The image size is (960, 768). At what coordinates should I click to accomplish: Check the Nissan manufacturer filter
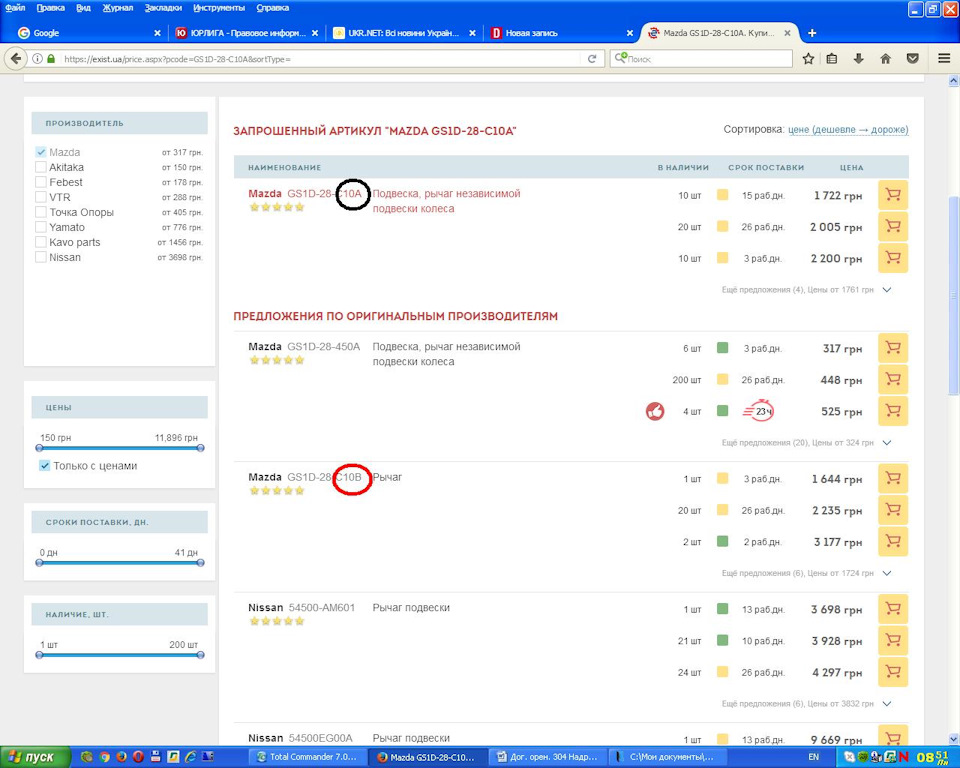pyautogui.click(x=41, y=257)
